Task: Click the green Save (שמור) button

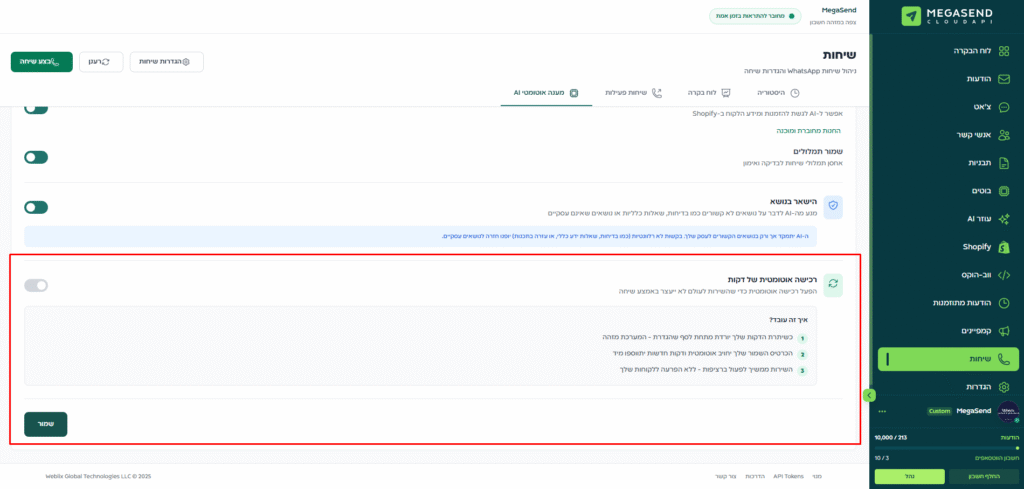Action: point(46,424)
